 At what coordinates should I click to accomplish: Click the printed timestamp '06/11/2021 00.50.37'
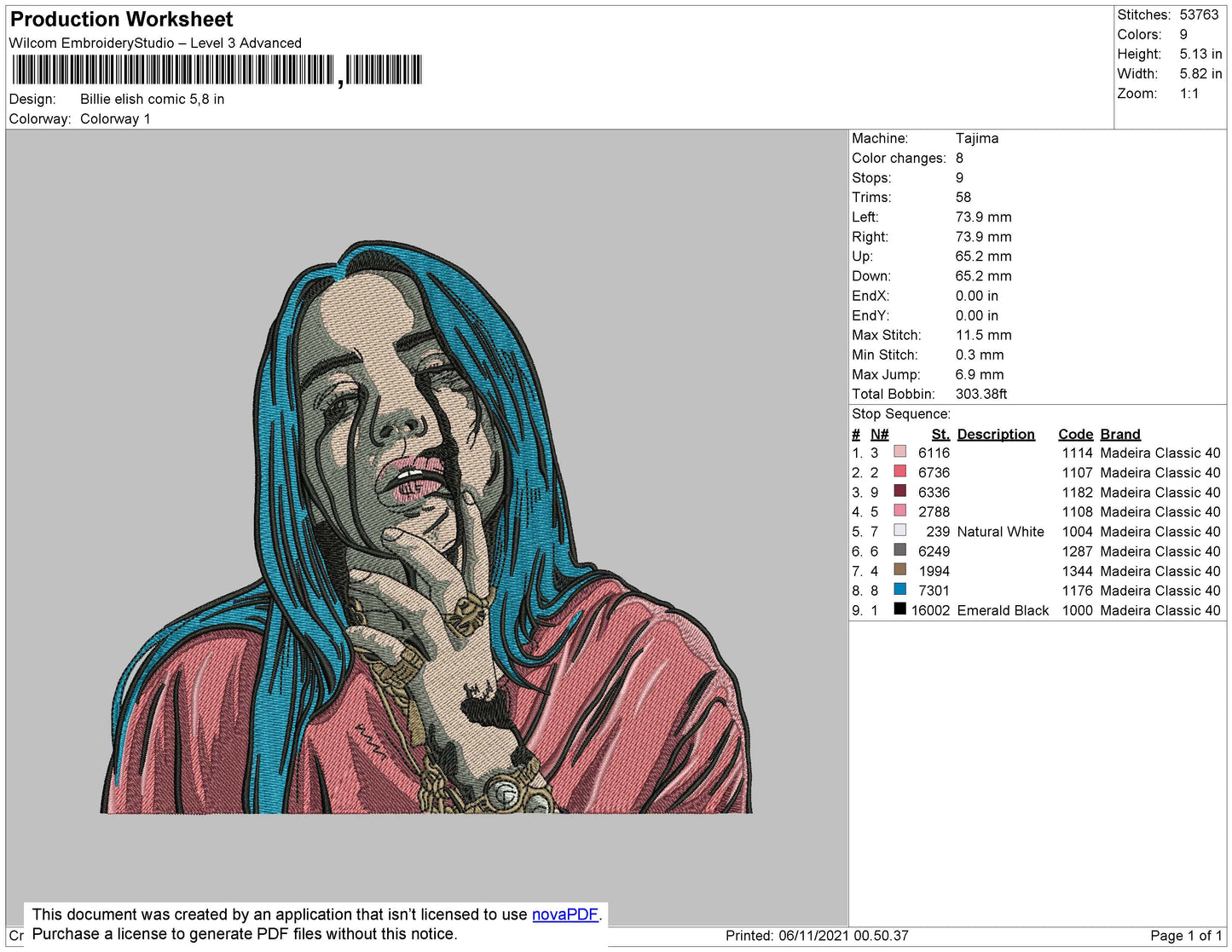pyautogui.click(x=843, y=936)
